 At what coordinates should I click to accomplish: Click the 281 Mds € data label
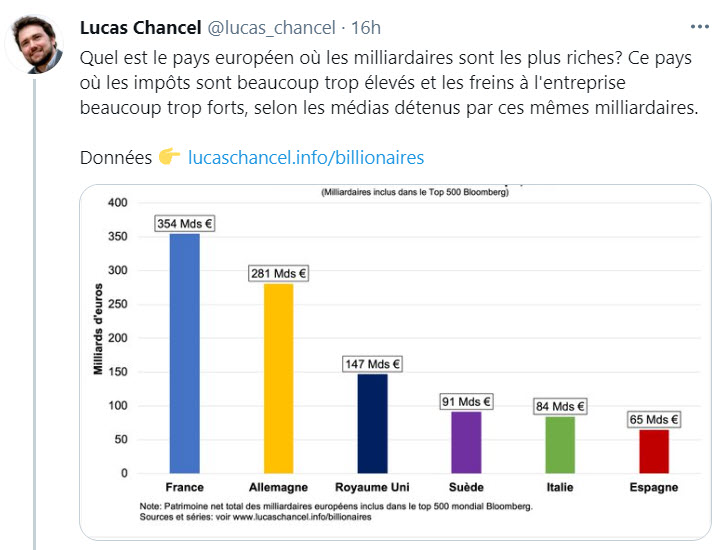[x=278, y=273]
